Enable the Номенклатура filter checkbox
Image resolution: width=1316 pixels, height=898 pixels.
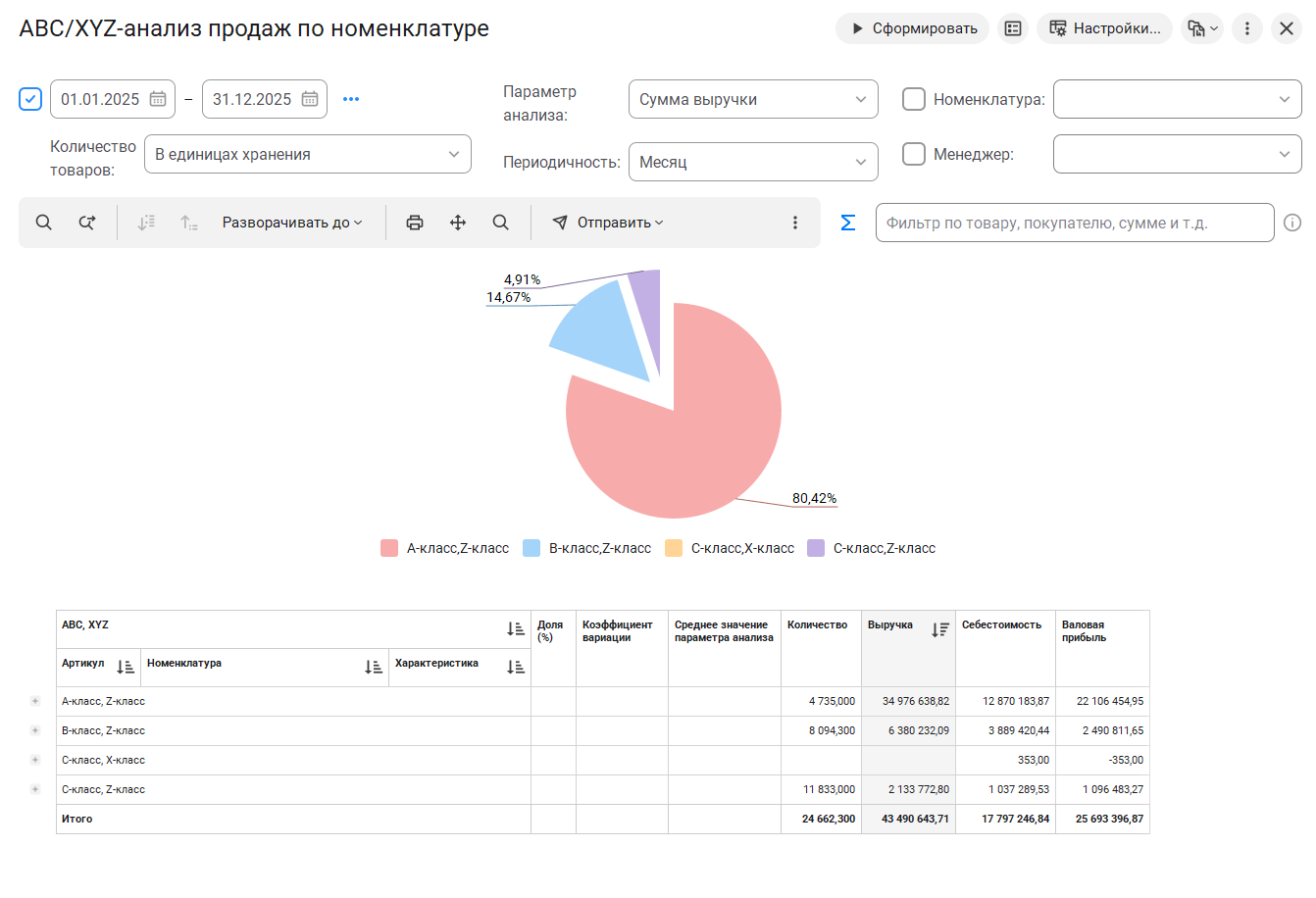pyautogui.click(x=914, y=99)
